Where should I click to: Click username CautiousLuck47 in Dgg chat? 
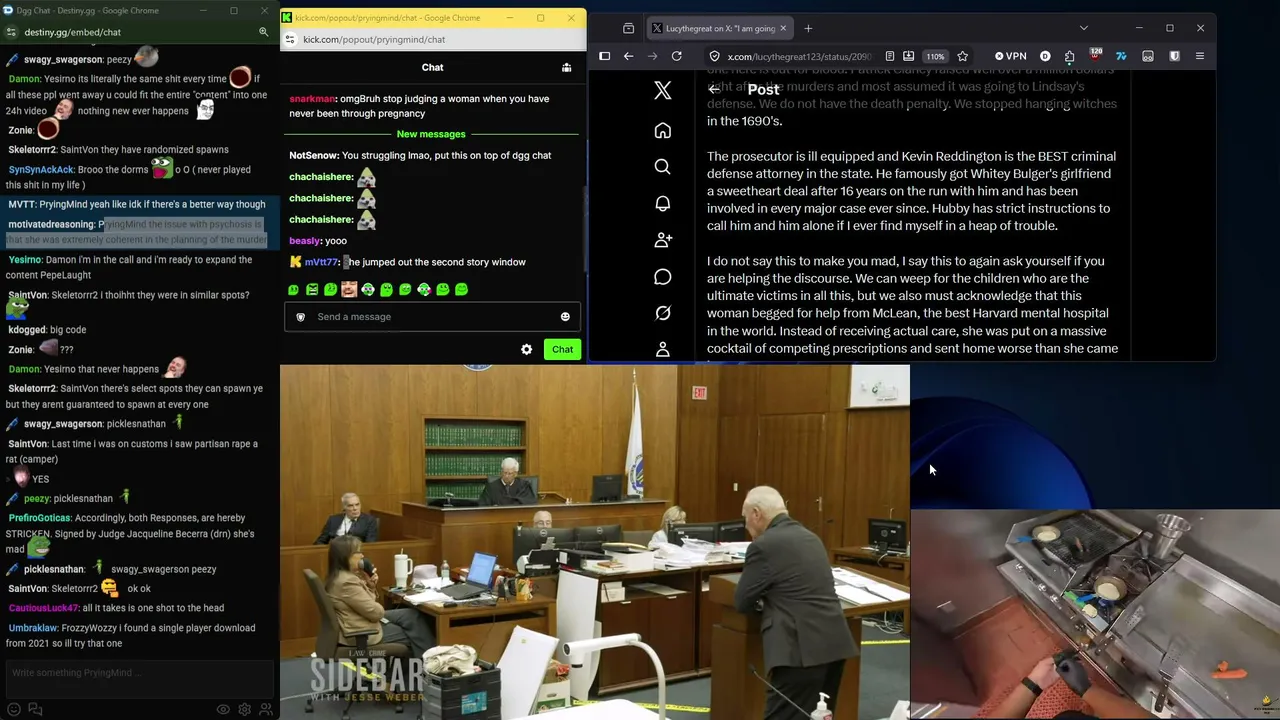(43, 608)
